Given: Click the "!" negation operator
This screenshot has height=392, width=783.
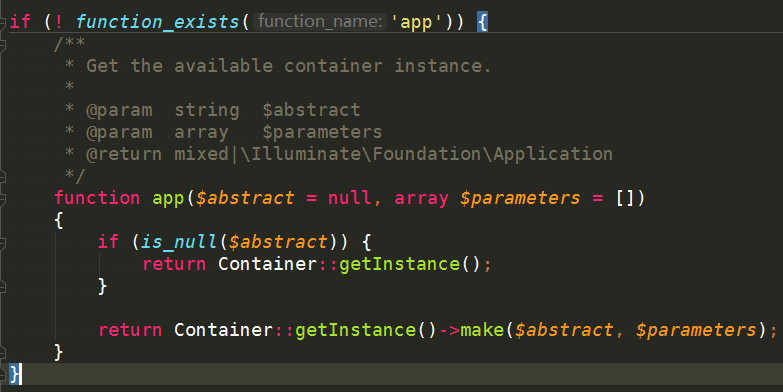Looking at the screenshot, I should tap(59, 21).
